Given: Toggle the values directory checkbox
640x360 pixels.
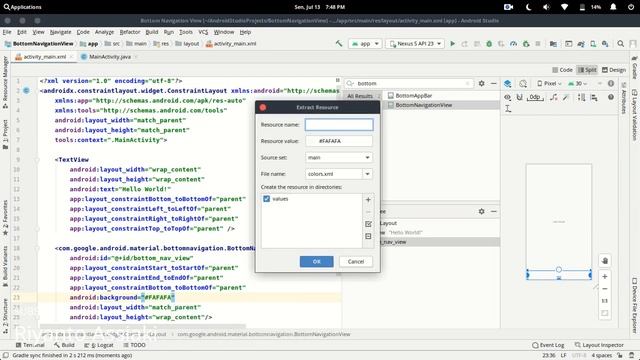Looking at the screenshot, I should pyautogui.click(x=267, y=199).
